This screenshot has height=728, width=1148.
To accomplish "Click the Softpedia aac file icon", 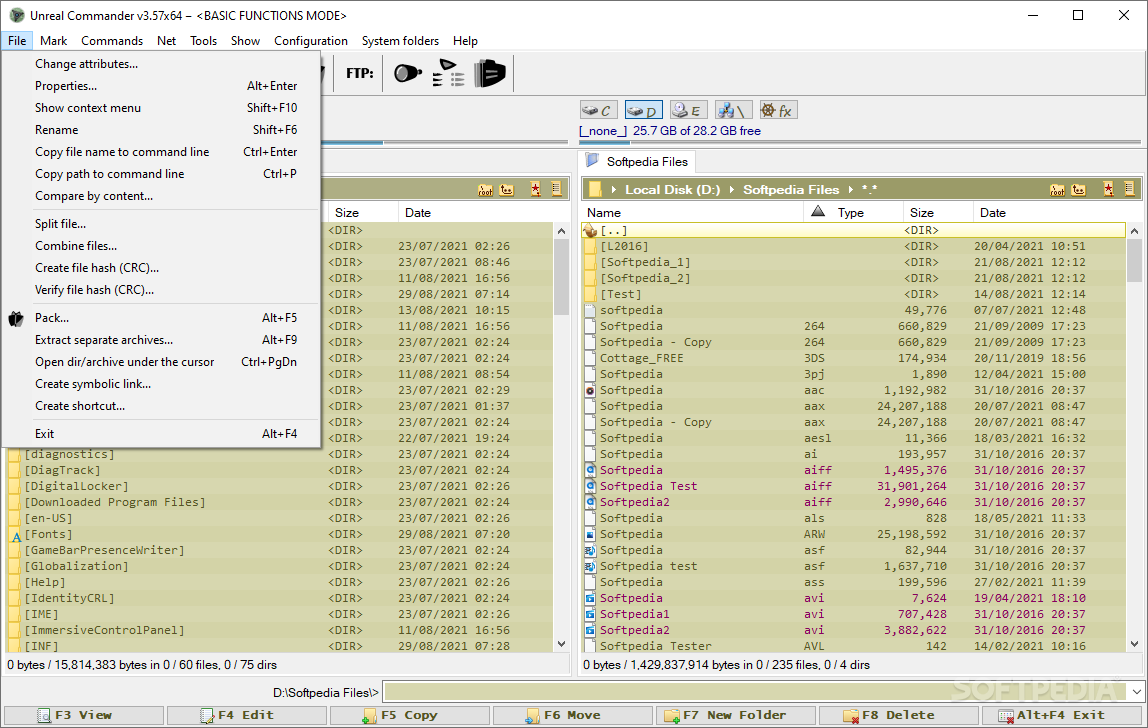I will (x=590, y=390).
